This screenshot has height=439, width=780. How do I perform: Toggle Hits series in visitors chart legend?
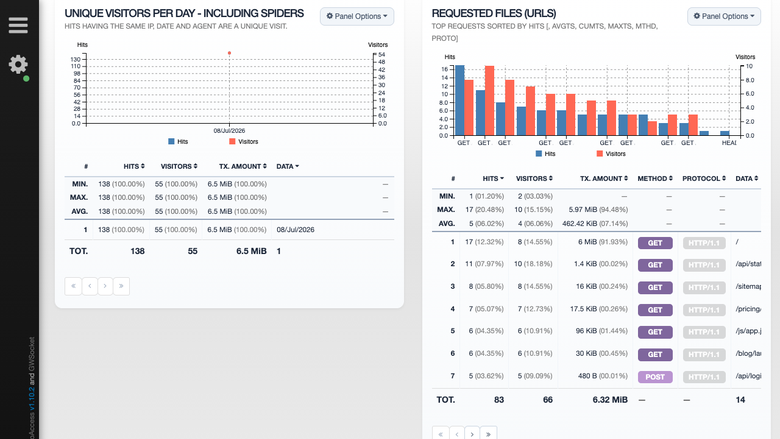[178, 142]
